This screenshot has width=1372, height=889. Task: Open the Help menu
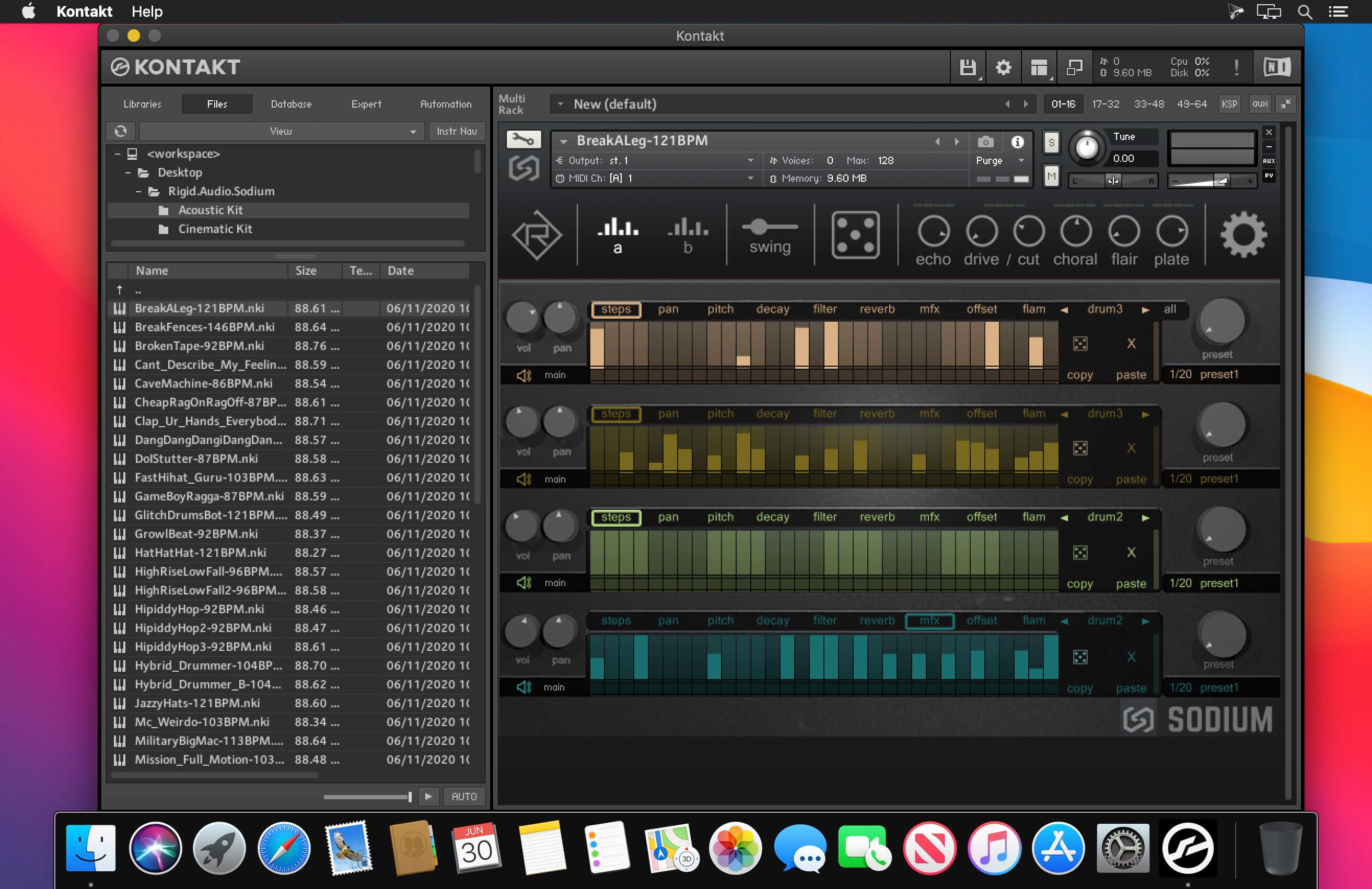pos(147,11)
